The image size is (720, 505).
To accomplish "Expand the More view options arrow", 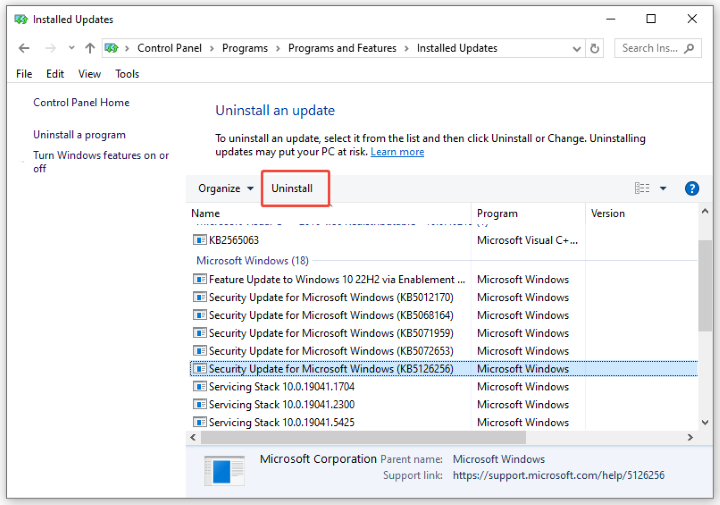I will (x=663, y=188).
